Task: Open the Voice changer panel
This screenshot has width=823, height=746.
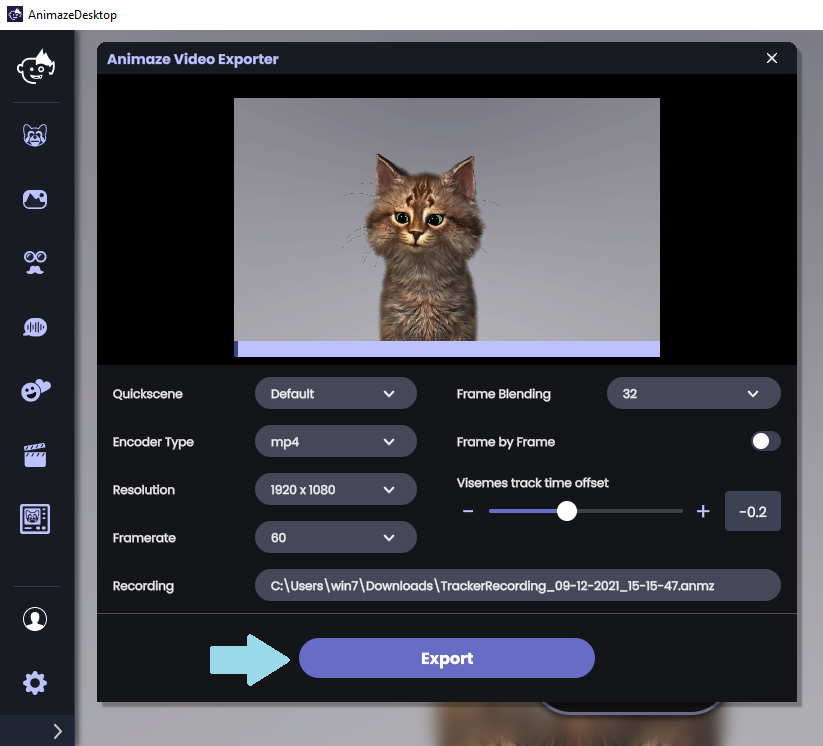Action: tap(35, 326)
